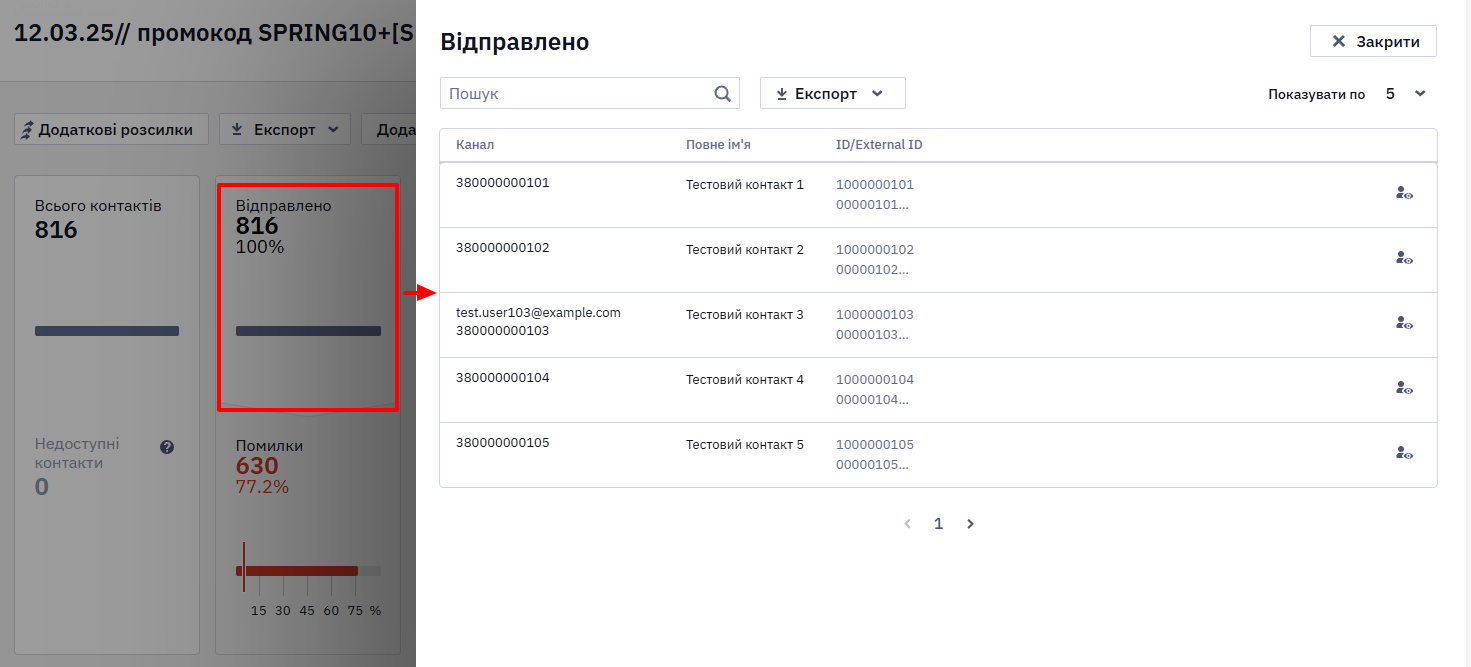1471x667 pixels.
Task: Click Повне ім'я column header
Action: 718,145
